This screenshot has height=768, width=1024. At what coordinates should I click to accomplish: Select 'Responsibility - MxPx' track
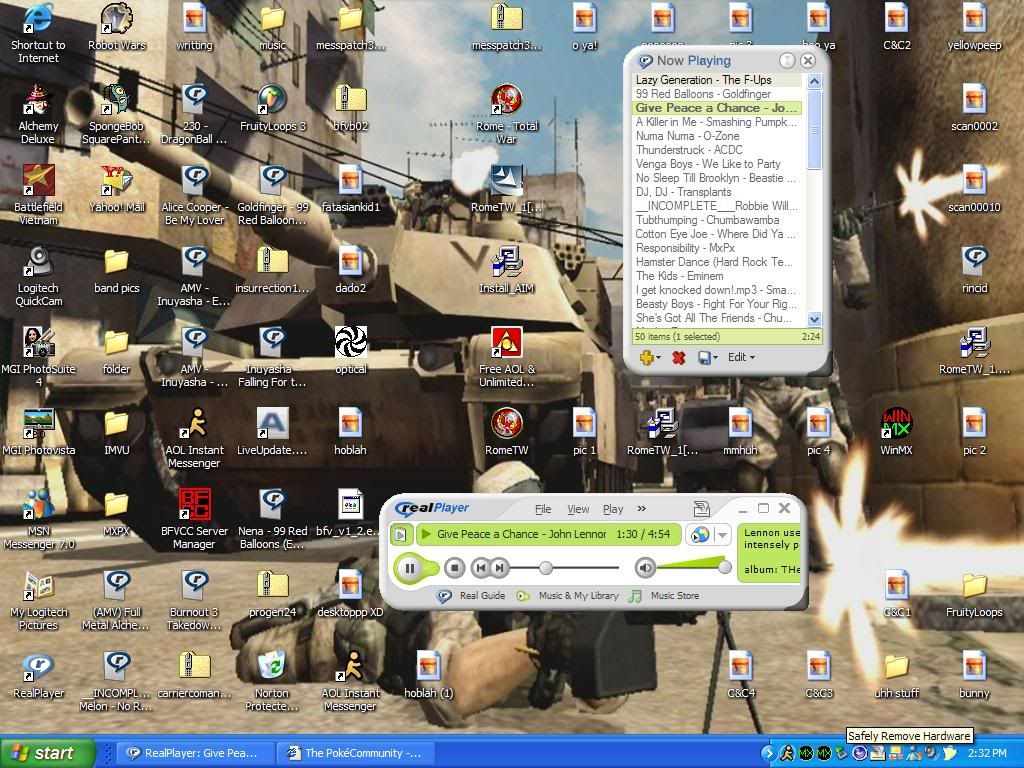(x=717, y=248)
